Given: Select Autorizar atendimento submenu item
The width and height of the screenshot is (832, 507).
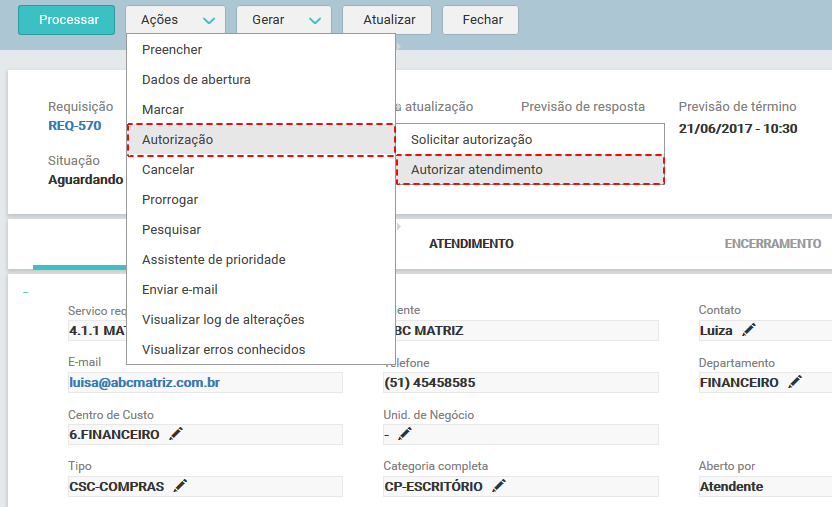Looking at the screenshot, I should click(x=530, y=170).
